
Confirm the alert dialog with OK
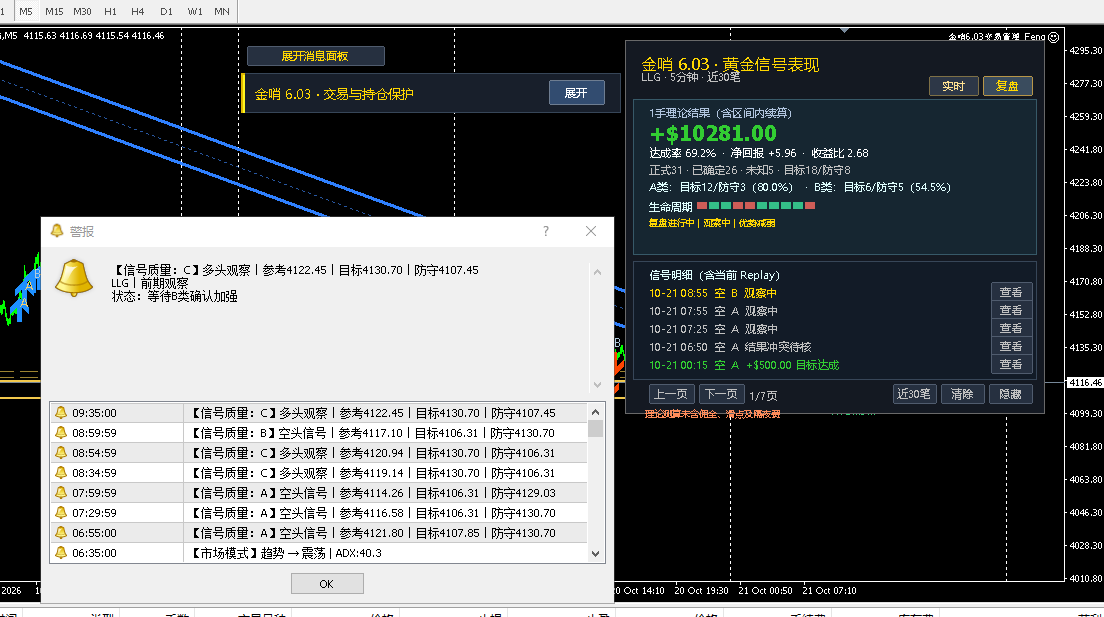pyautogui.click(x=327, y=584)
